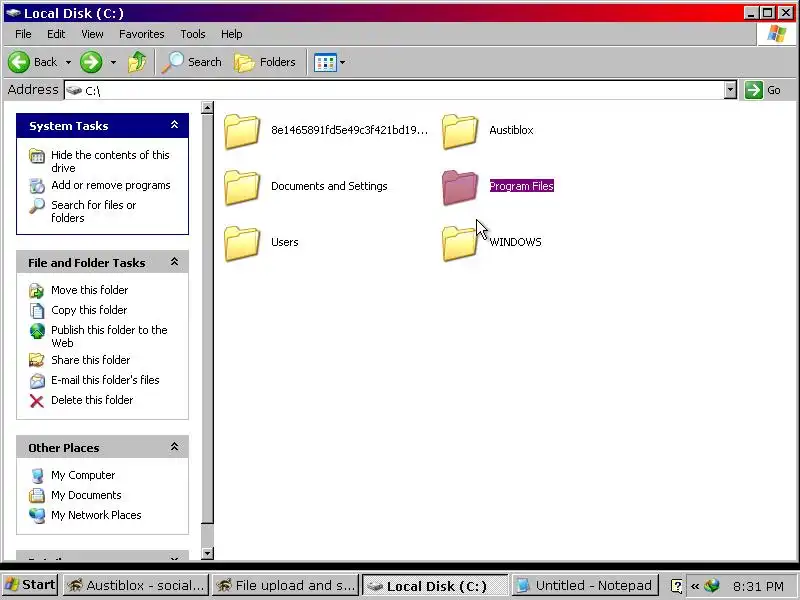Collapse the File and Folder Tasks panel
This screenshot has height=600, width=800.
pyautogui.click(x=174, y=262)
